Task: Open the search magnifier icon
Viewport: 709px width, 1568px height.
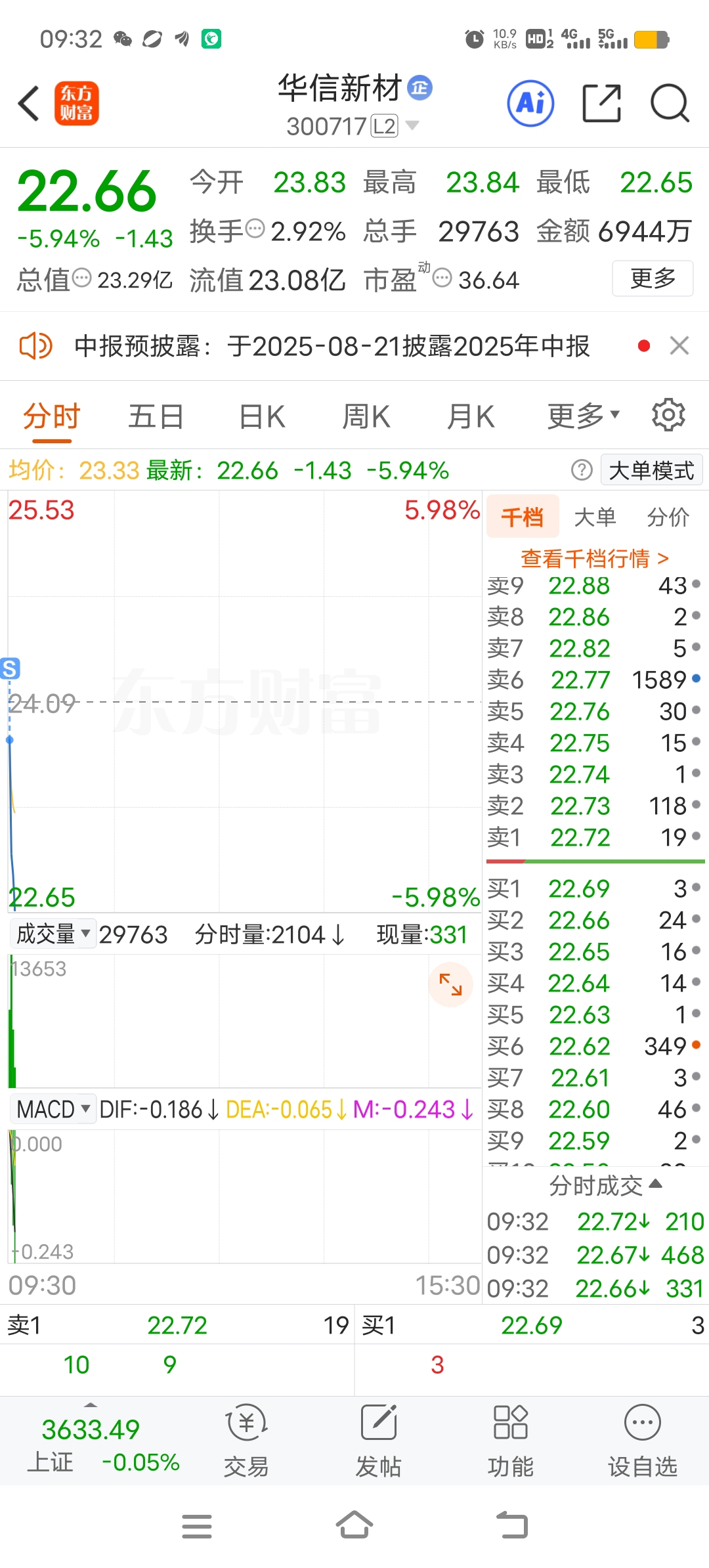Action: click(x=670, y=103)
